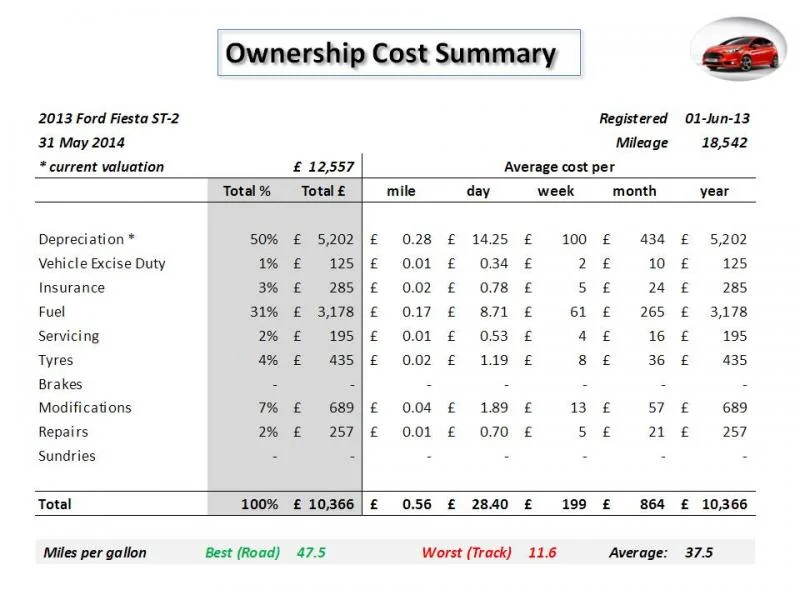Select the Fuel total of 3,178
The image size is (800, 600).
coord(335,312)
